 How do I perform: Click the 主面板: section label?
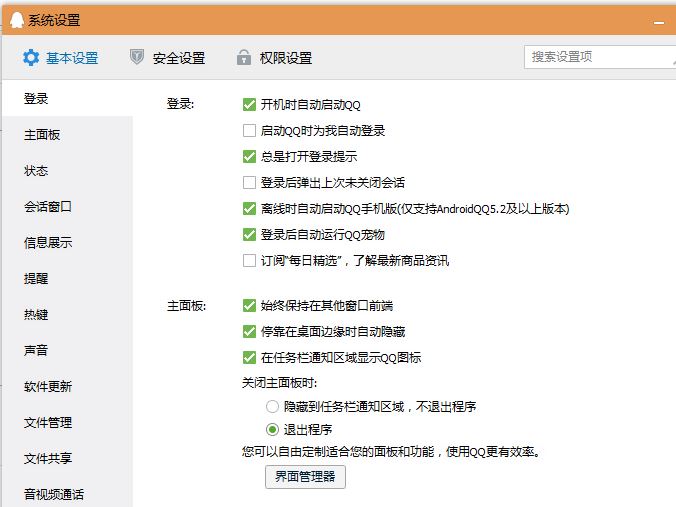click(186, 306)
